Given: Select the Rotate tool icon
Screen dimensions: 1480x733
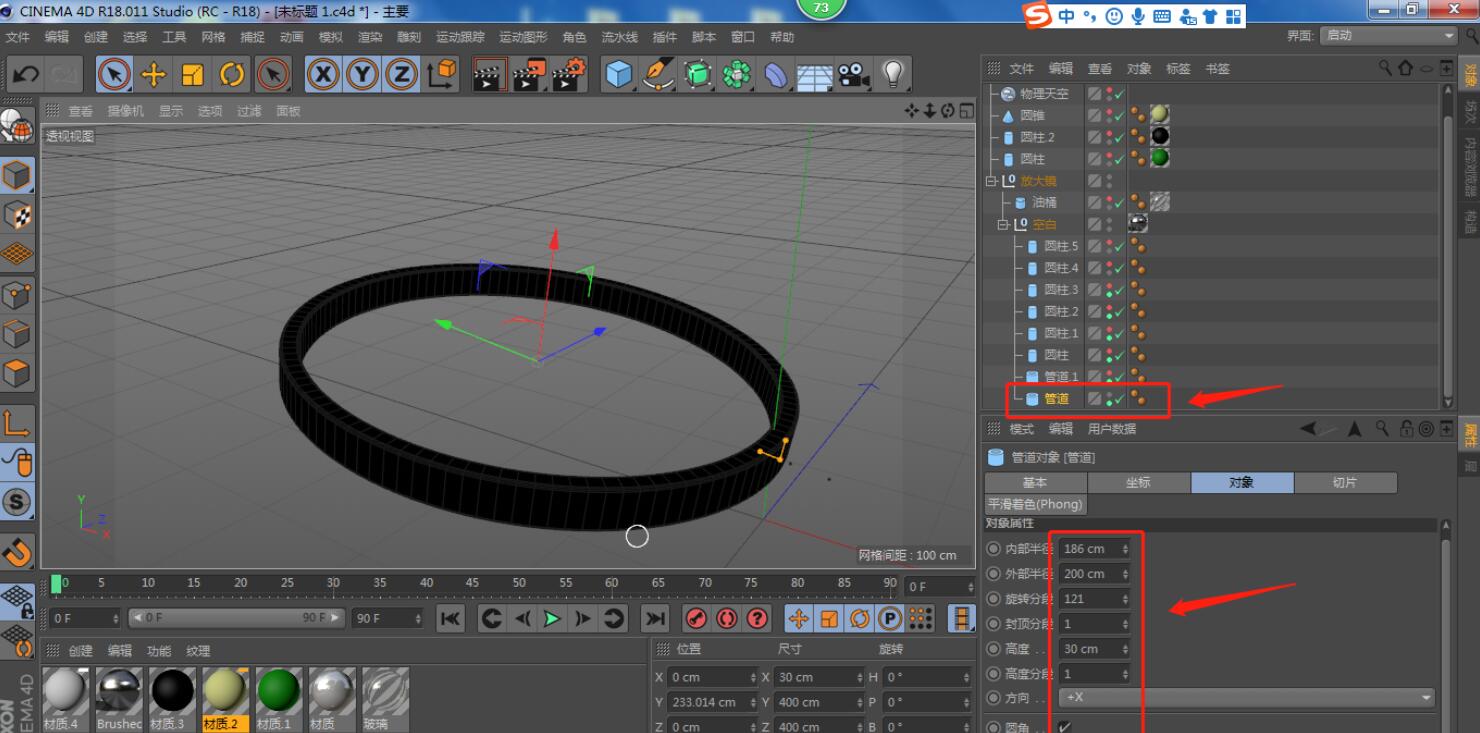Looking at the screenshot, I should click(x=232, y=74).
